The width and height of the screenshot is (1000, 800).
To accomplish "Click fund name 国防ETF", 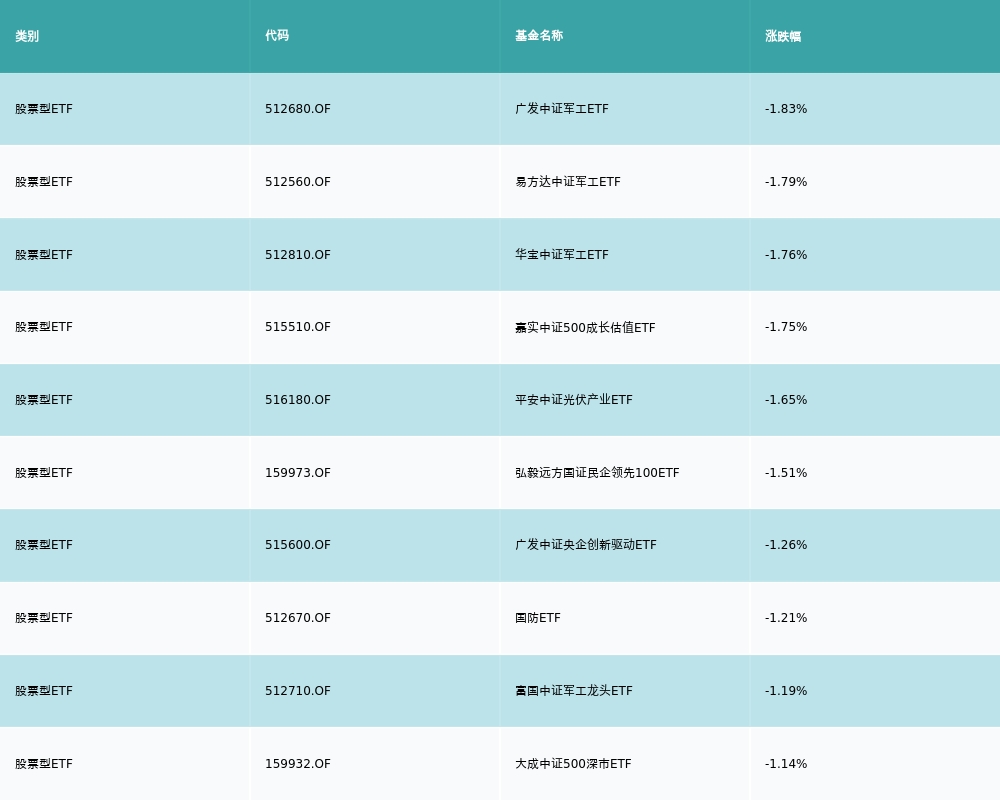I will click(x=538, y=618).
